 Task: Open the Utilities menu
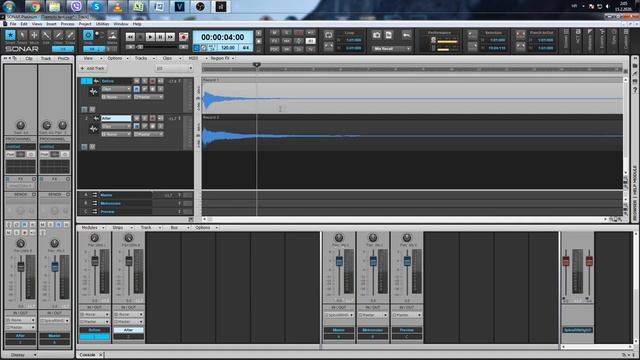102,24
